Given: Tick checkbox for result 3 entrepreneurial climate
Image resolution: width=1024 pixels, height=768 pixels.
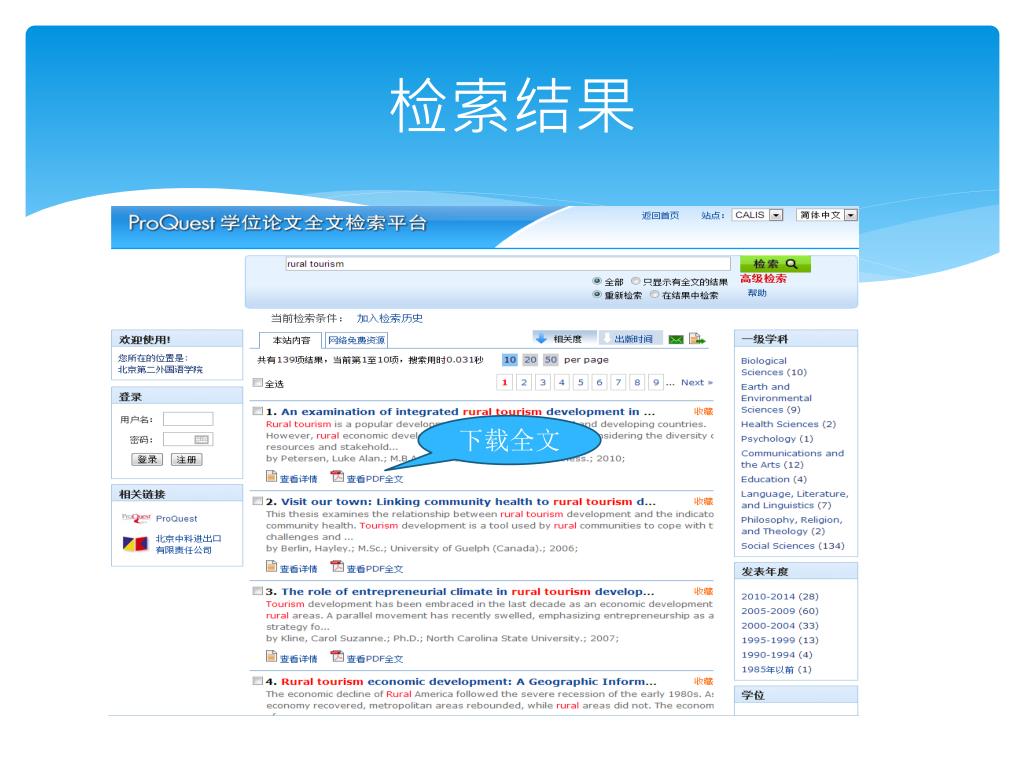Looking at the screenshot, I should click(257, 591).
